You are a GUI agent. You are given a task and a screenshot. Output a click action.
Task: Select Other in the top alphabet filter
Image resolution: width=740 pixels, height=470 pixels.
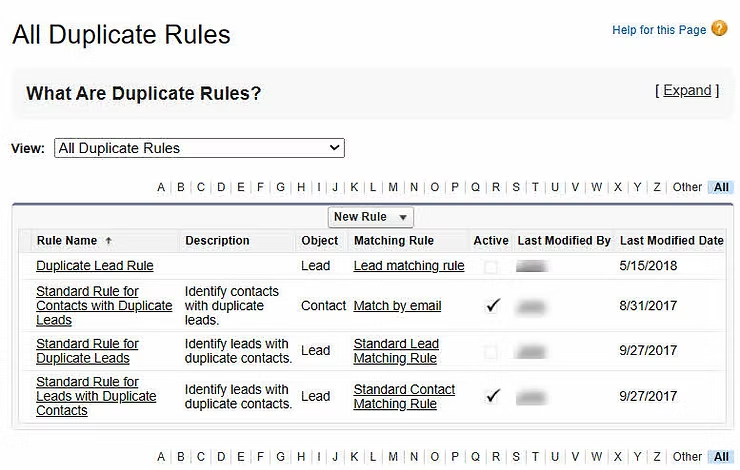click(x=687, y=187)
